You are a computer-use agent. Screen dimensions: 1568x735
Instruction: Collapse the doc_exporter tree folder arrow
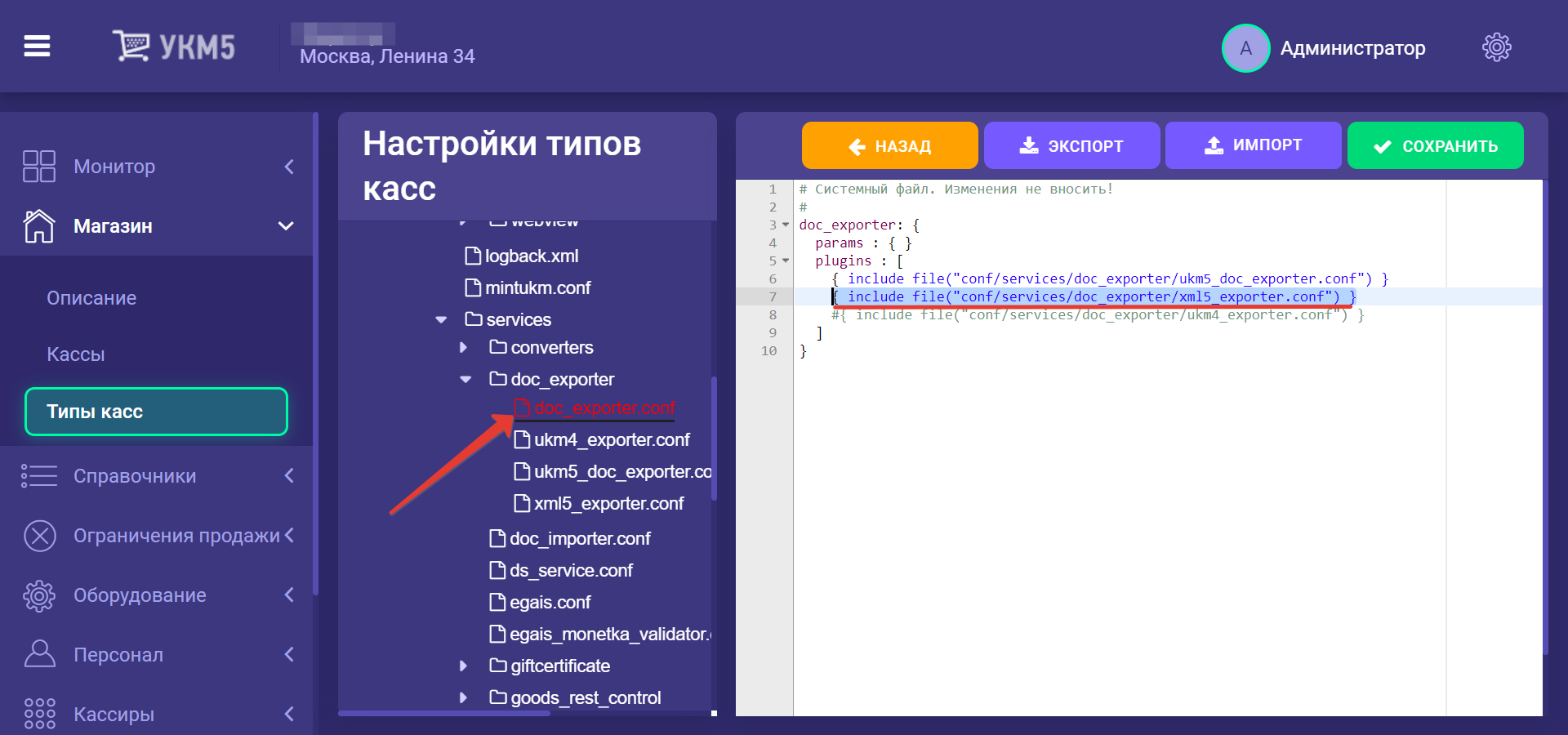click(x=465, y=380)
